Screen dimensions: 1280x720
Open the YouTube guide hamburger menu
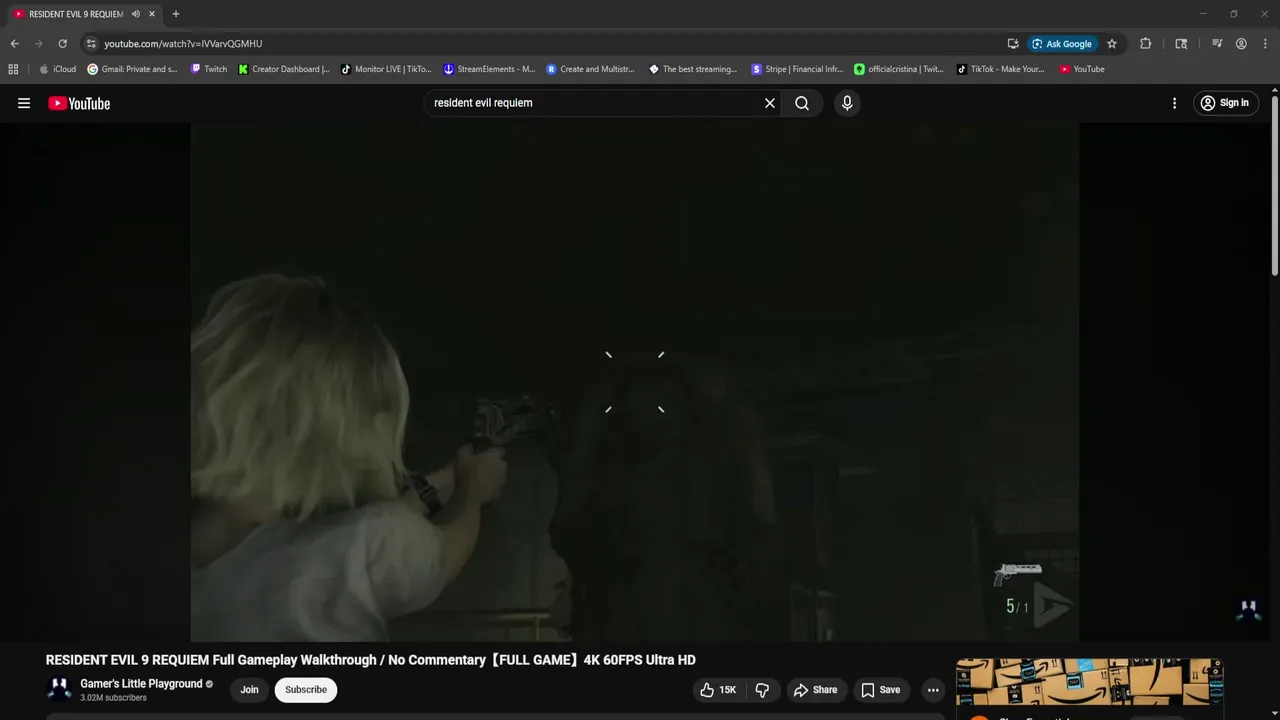tap(24, 103)
